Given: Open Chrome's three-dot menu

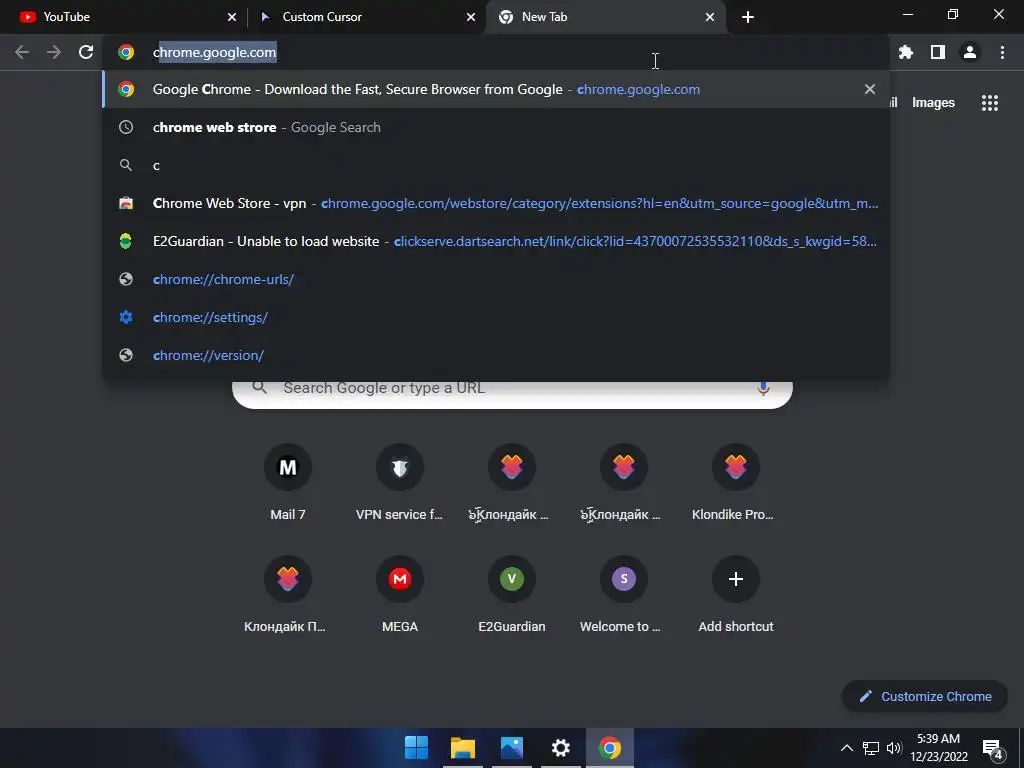Looking at the screenshot, I should 1002,52.
